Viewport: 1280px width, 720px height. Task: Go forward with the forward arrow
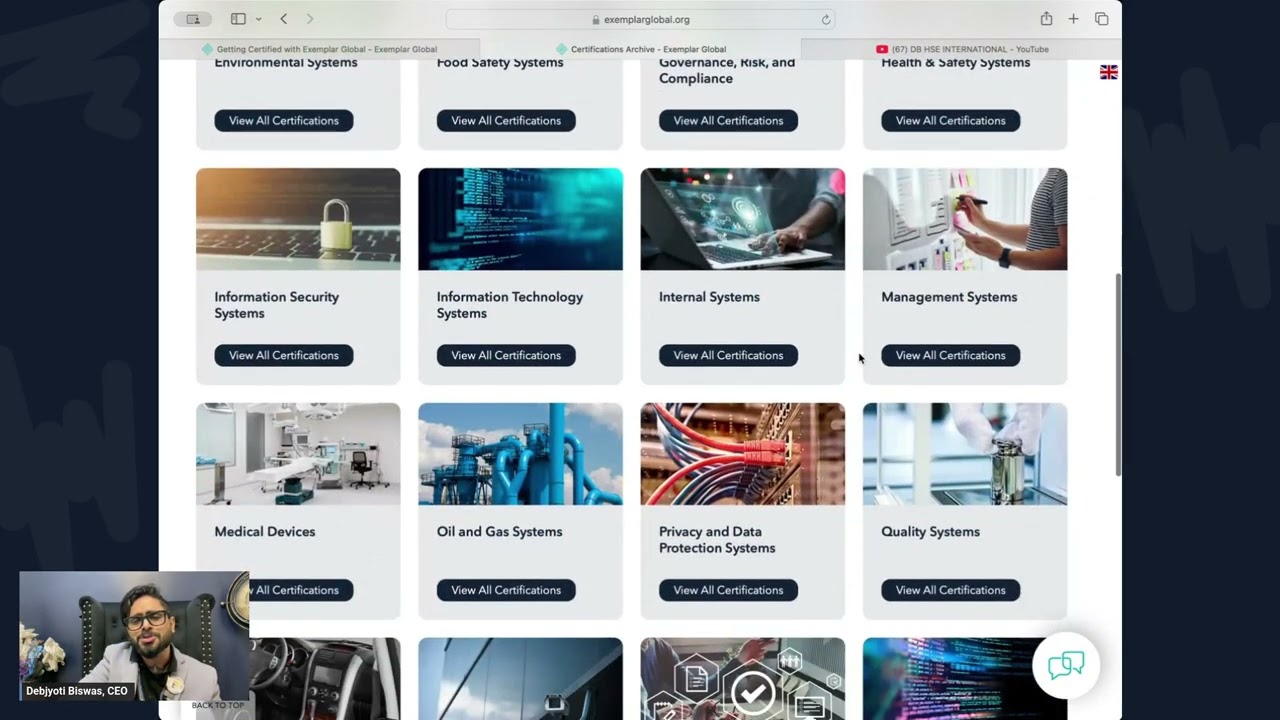point(310,19)
